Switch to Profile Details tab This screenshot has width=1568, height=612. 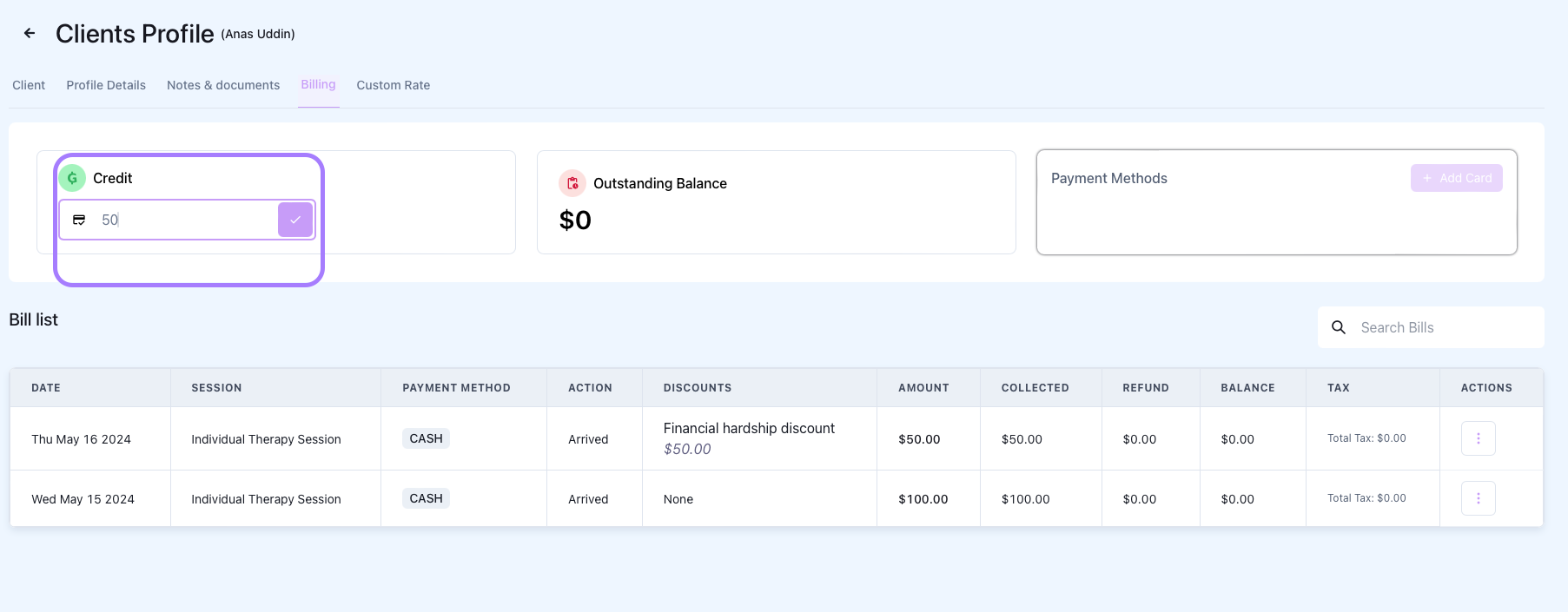coord(106,85)
